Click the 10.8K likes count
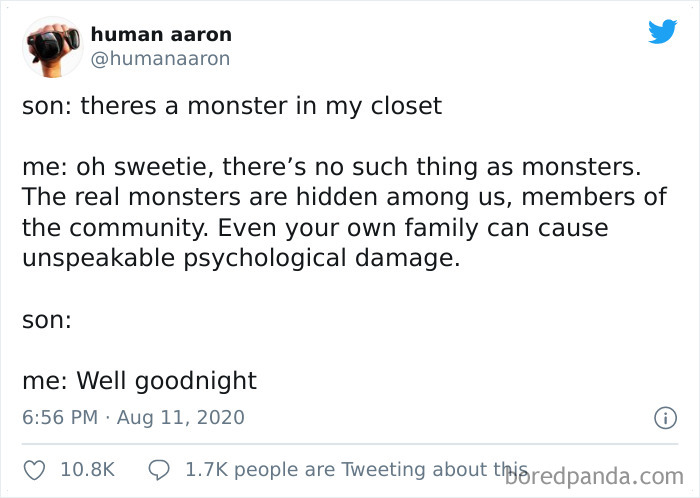The height and width of the screenshot is (498, 700). pyautogui.click(x=88, y=469)
